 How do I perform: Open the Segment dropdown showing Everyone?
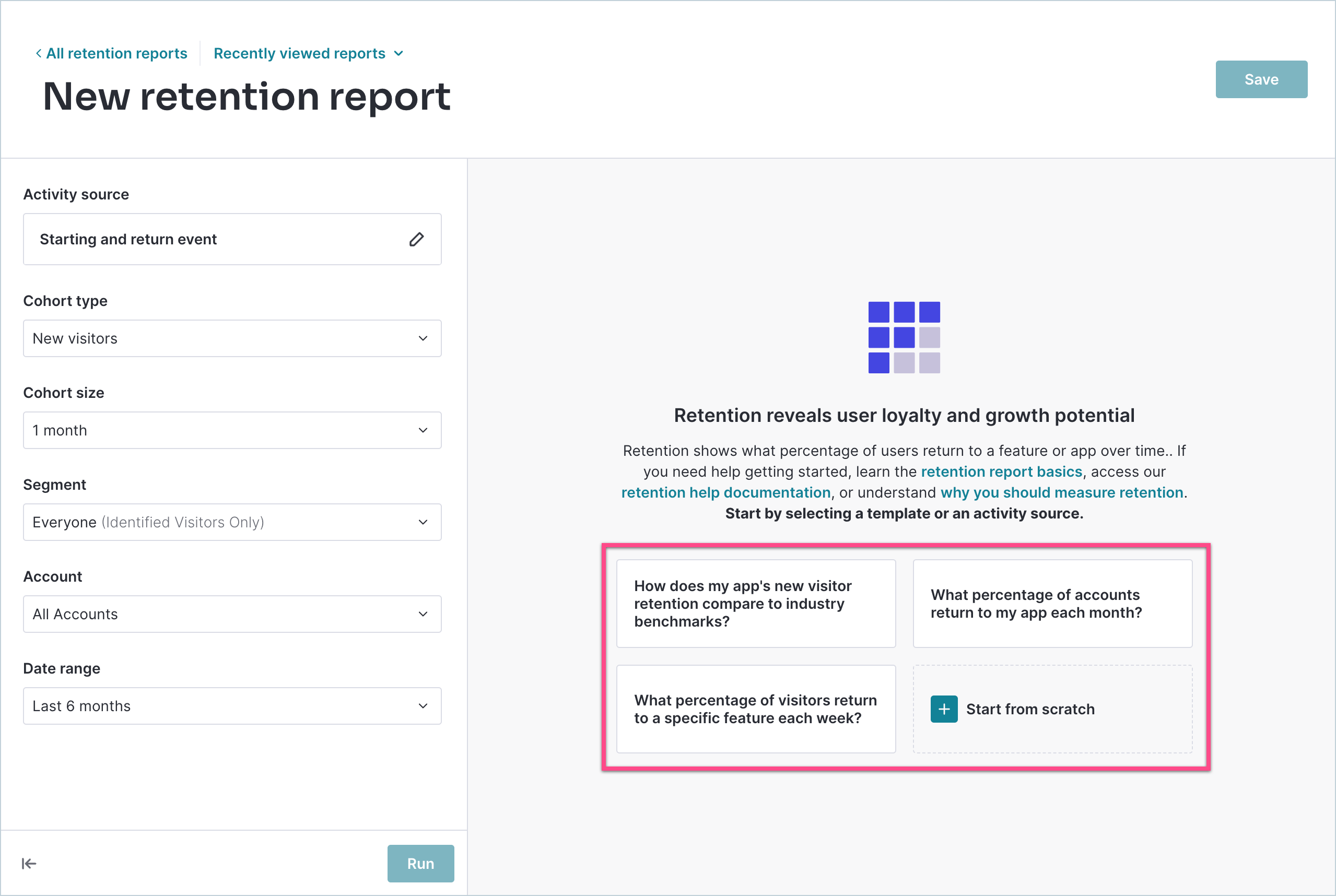232,522
